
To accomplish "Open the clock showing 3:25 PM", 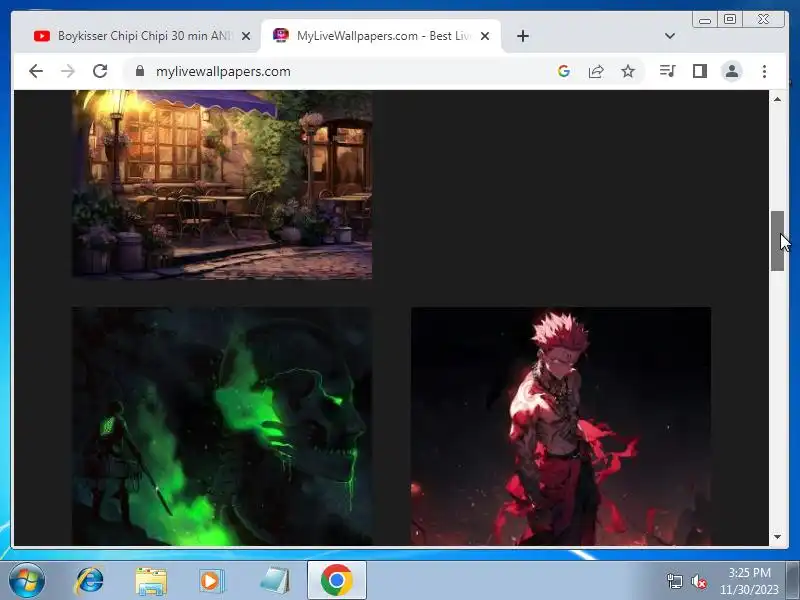I will pos(749,581).
